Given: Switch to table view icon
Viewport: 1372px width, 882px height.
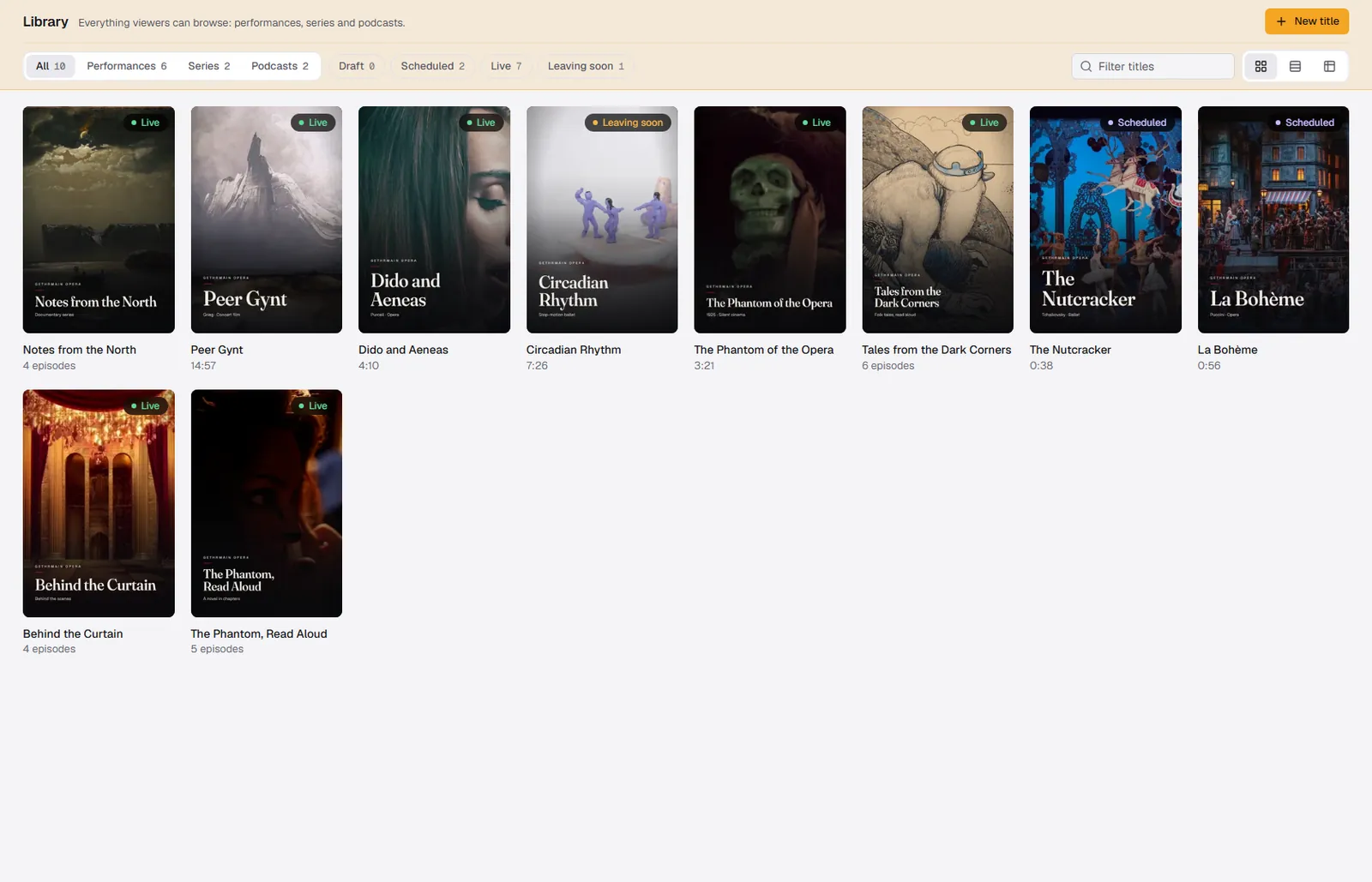Looking at the screenshot, I should click(1329, 66).
